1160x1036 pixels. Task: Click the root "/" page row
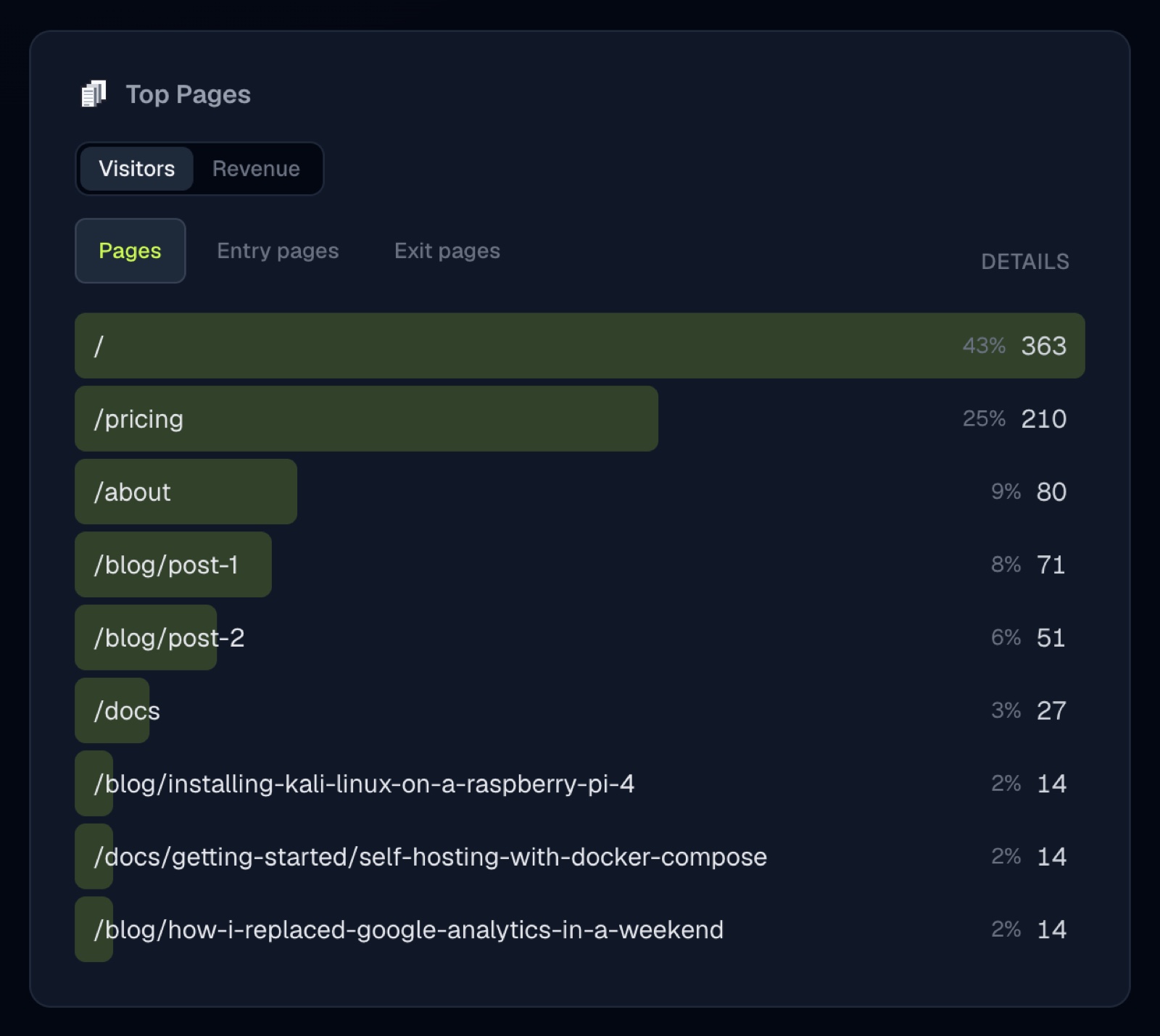[580, 346]
